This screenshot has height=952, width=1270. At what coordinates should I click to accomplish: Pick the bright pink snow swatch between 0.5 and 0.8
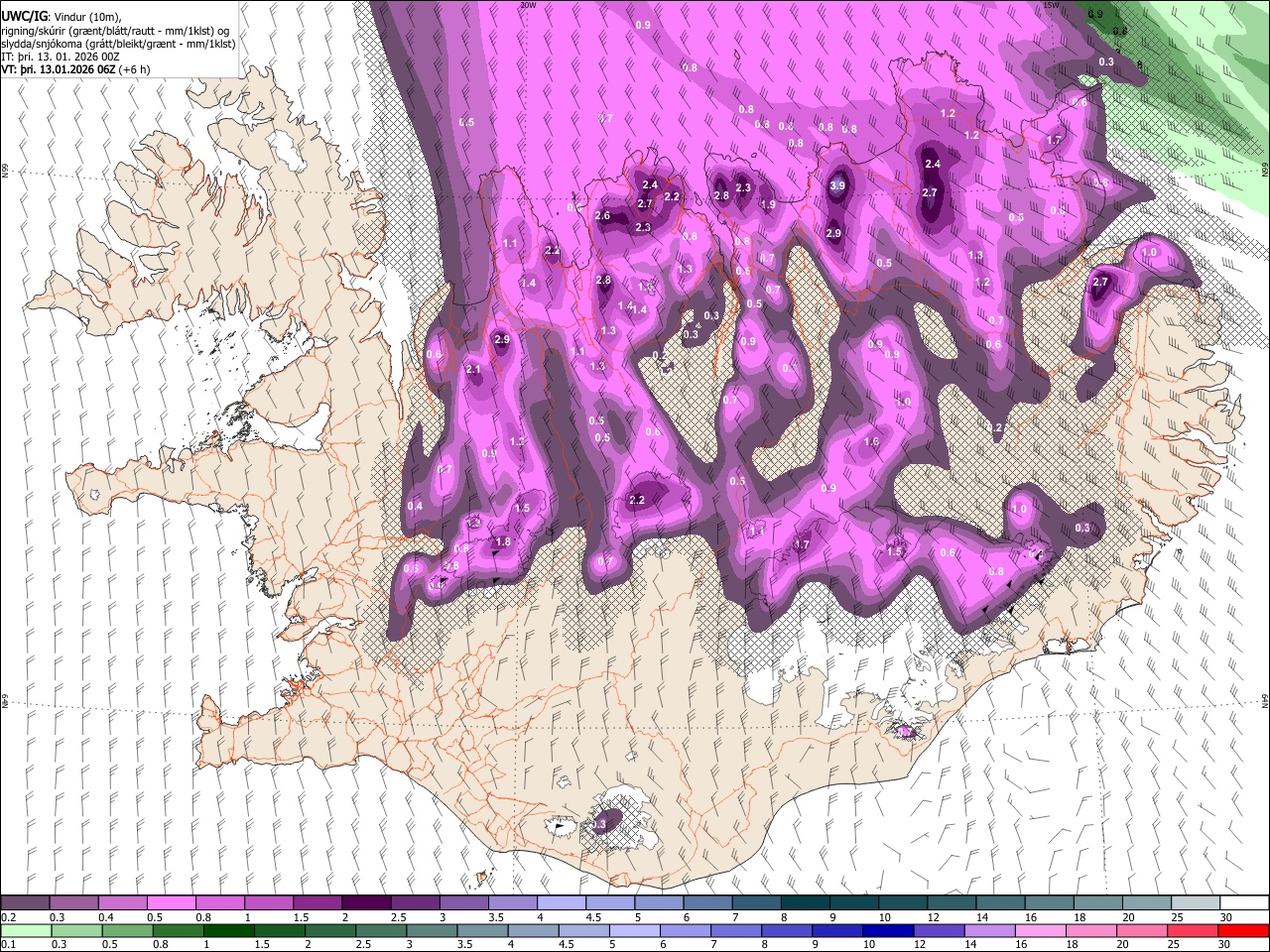[x=172, y=902]
